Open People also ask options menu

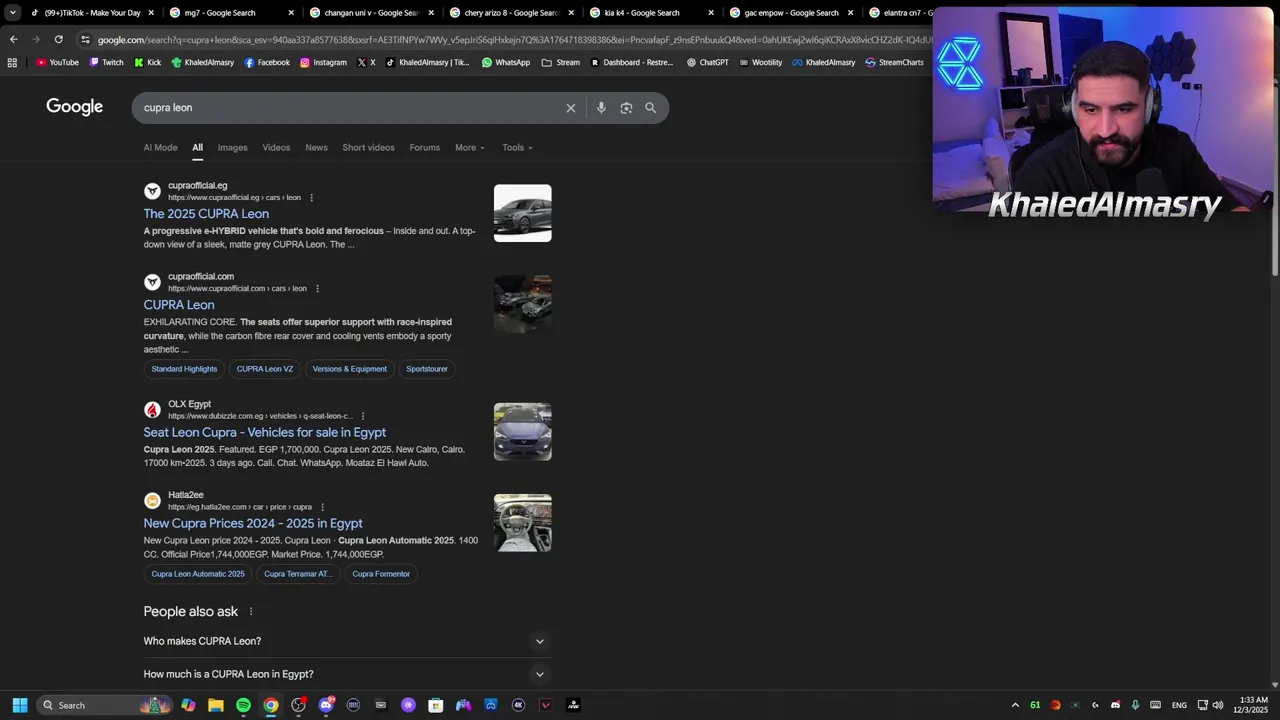tap(251, 611)
